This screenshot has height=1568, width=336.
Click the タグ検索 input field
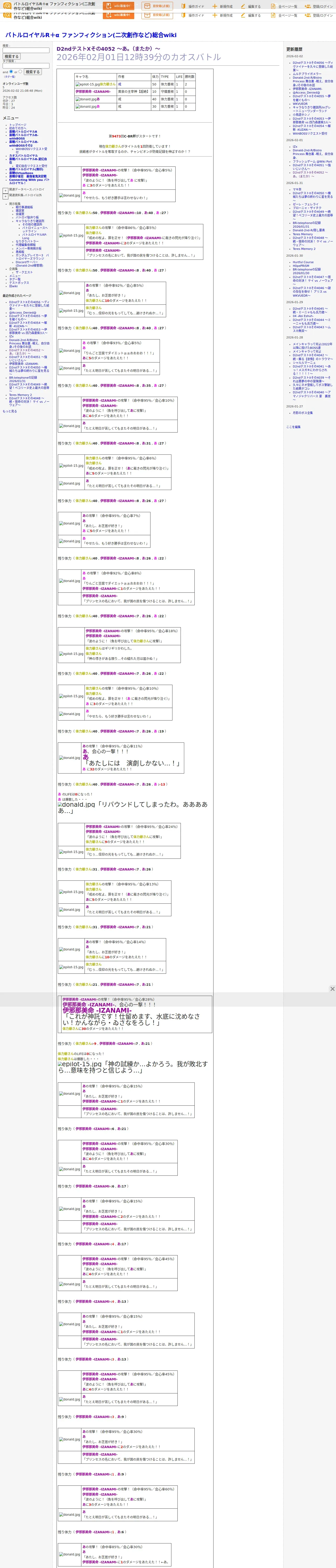tap(26, 66)
